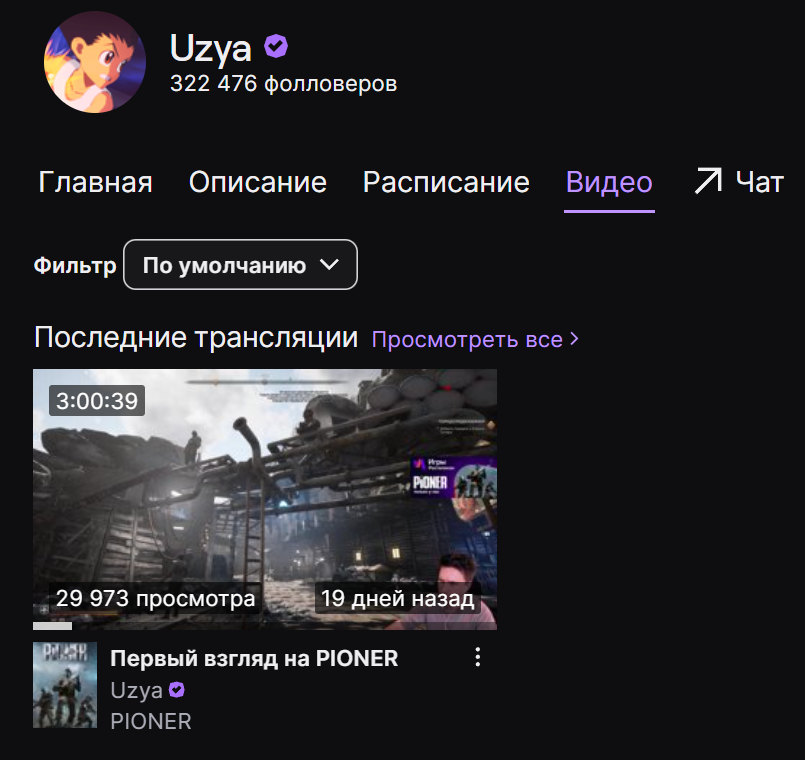This screenshot has height=760, width=805.
Task: Select the Видео tab
Action: tap(609, 183)
